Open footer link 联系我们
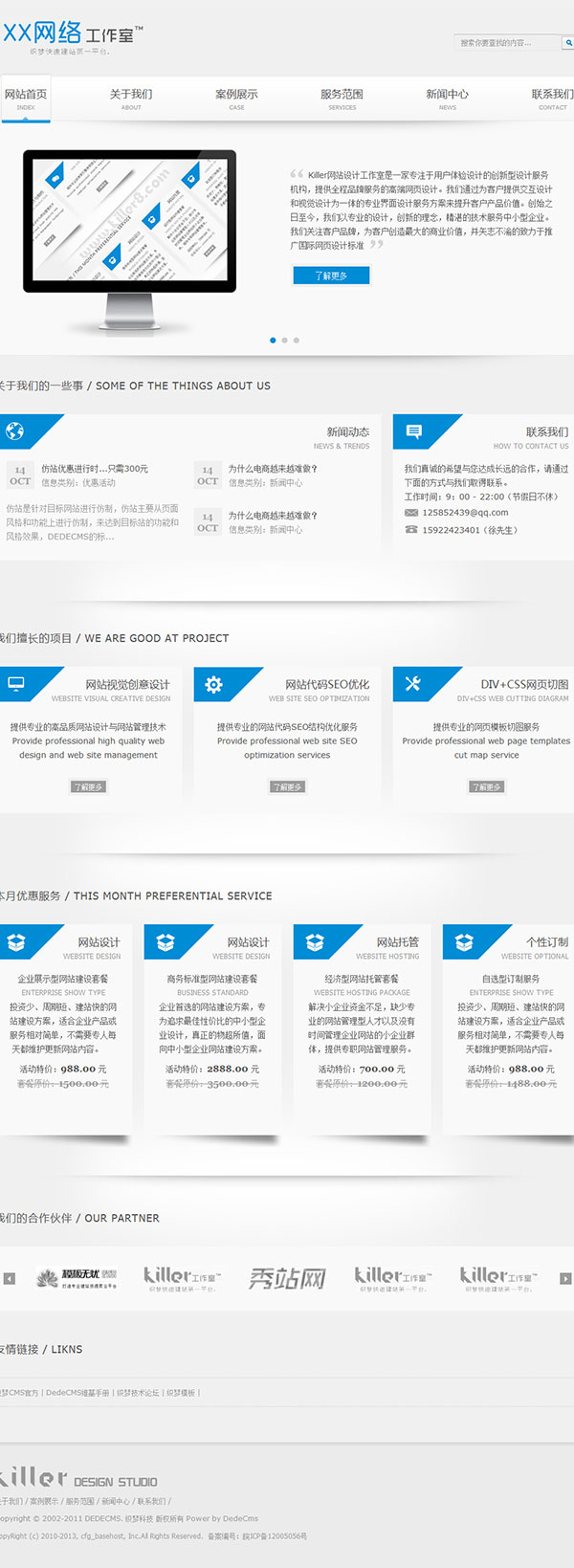This screenshot has width=574, height=1568. pos(151,1502)
